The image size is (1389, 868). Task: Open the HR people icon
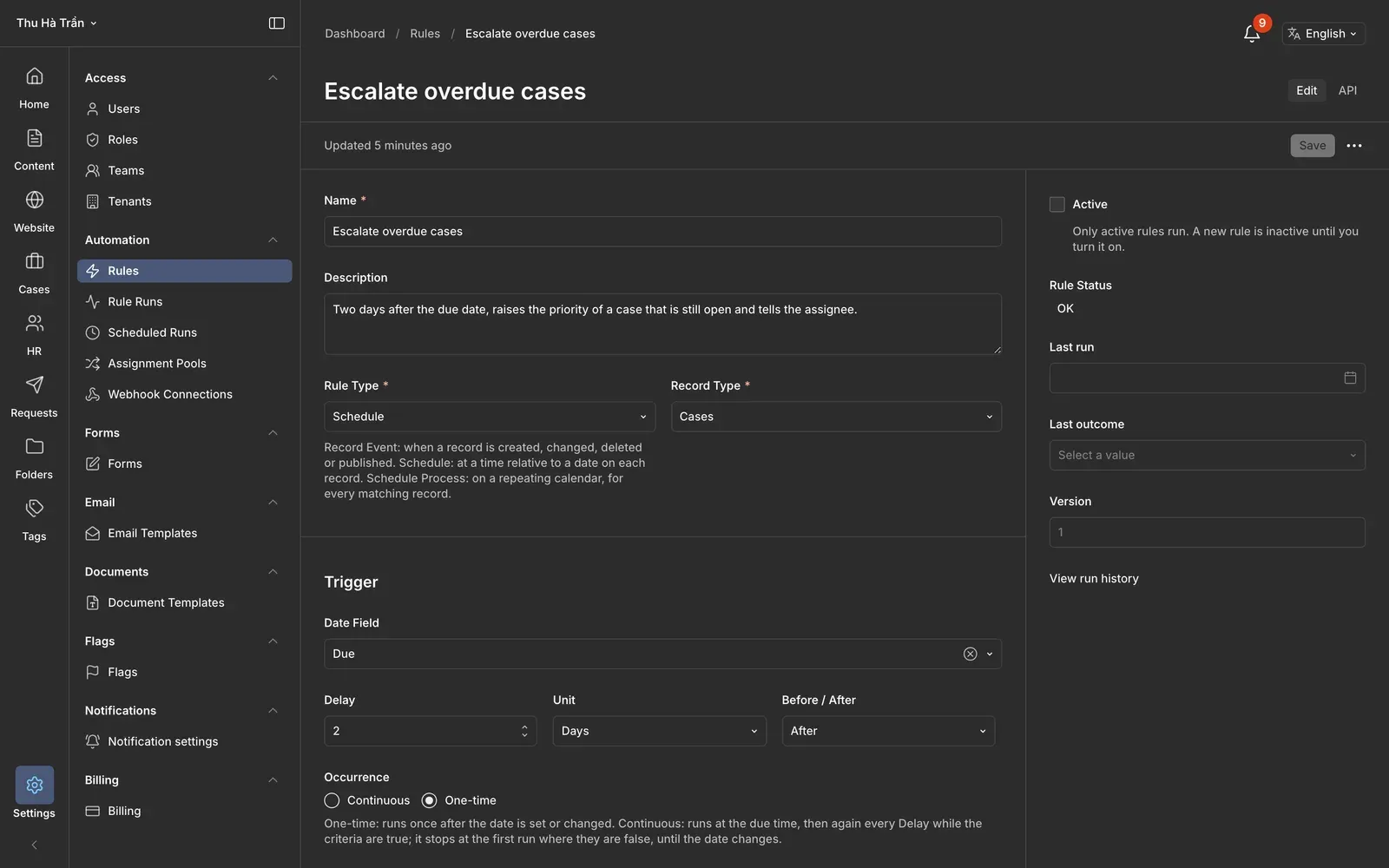pos(34,323)
